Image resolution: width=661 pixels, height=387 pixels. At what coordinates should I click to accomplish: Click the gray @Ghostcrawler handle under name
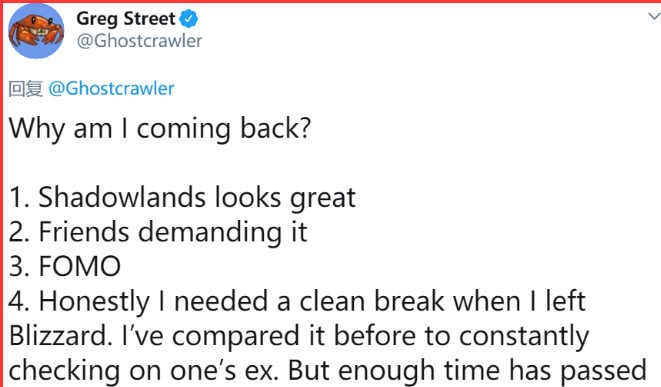[140, 41]
